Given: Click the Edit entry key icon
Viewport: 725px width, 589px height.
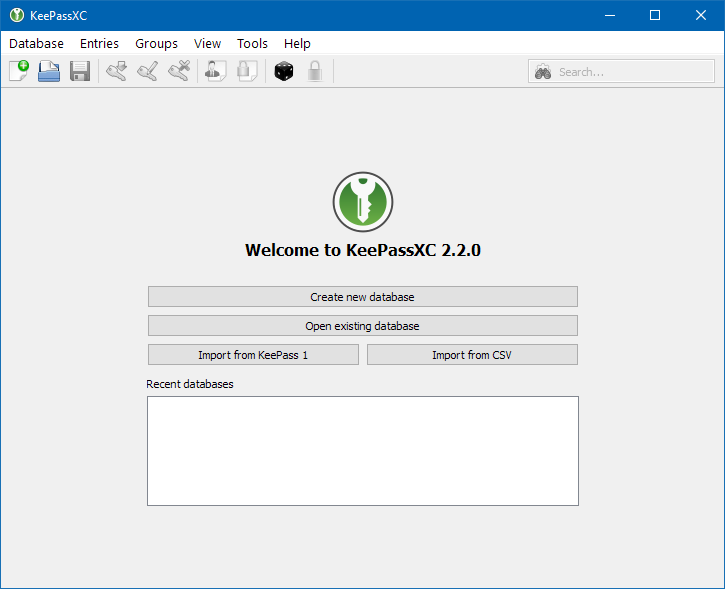Looking at the screenshot, I should coord(147,71).
